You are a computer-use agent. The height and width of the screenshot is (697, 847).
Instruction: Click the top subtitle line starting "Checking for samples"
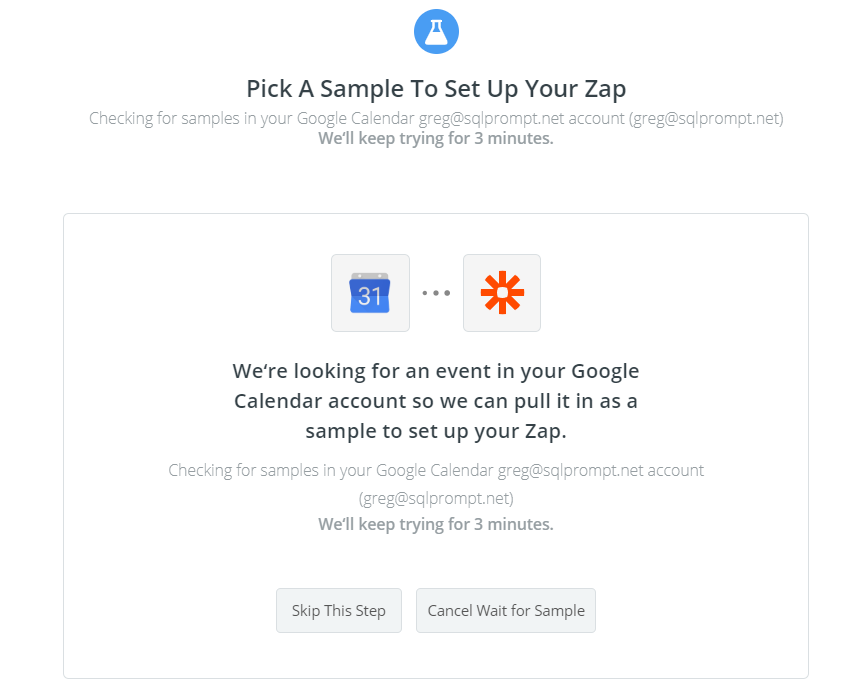pyautogui.click(x=436, y=118)
